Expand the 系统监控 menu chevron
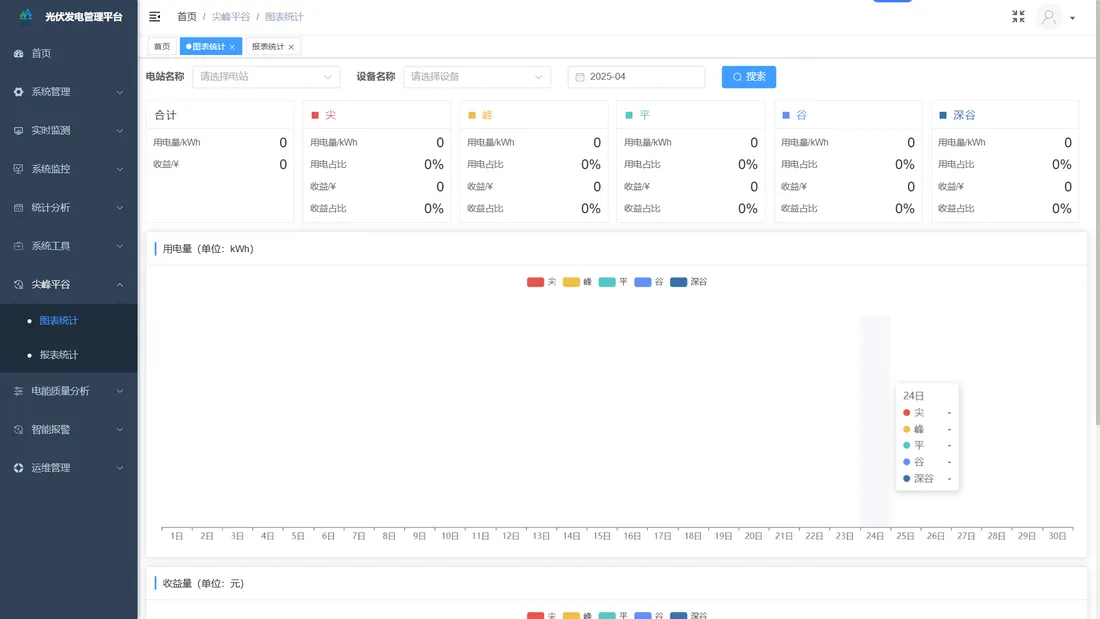The height and width of the screenshot is (619, 1100). click(120, 169)
